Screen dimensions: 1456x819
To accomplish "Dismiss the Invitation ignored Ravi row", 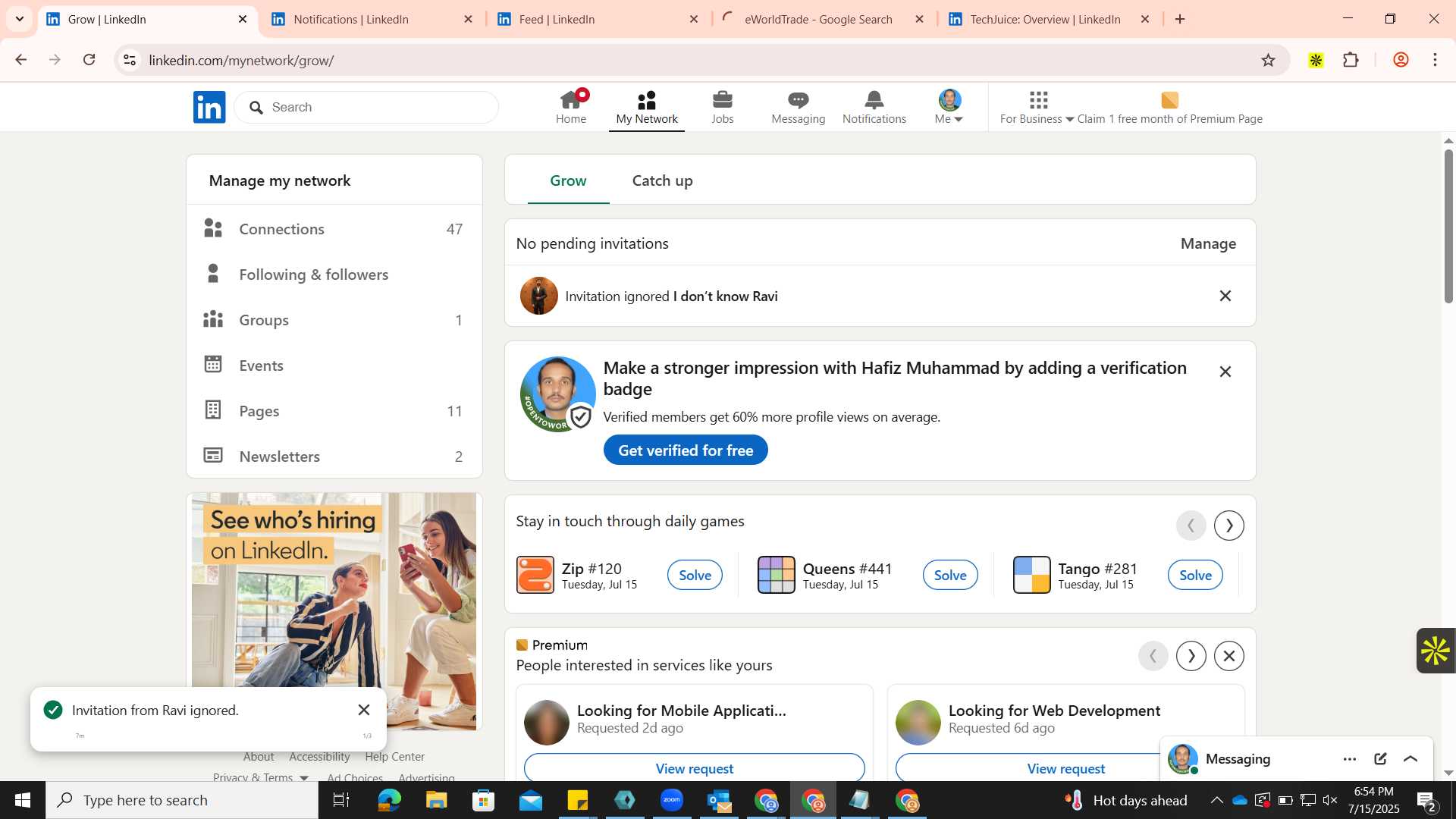I will point(1225,296).
